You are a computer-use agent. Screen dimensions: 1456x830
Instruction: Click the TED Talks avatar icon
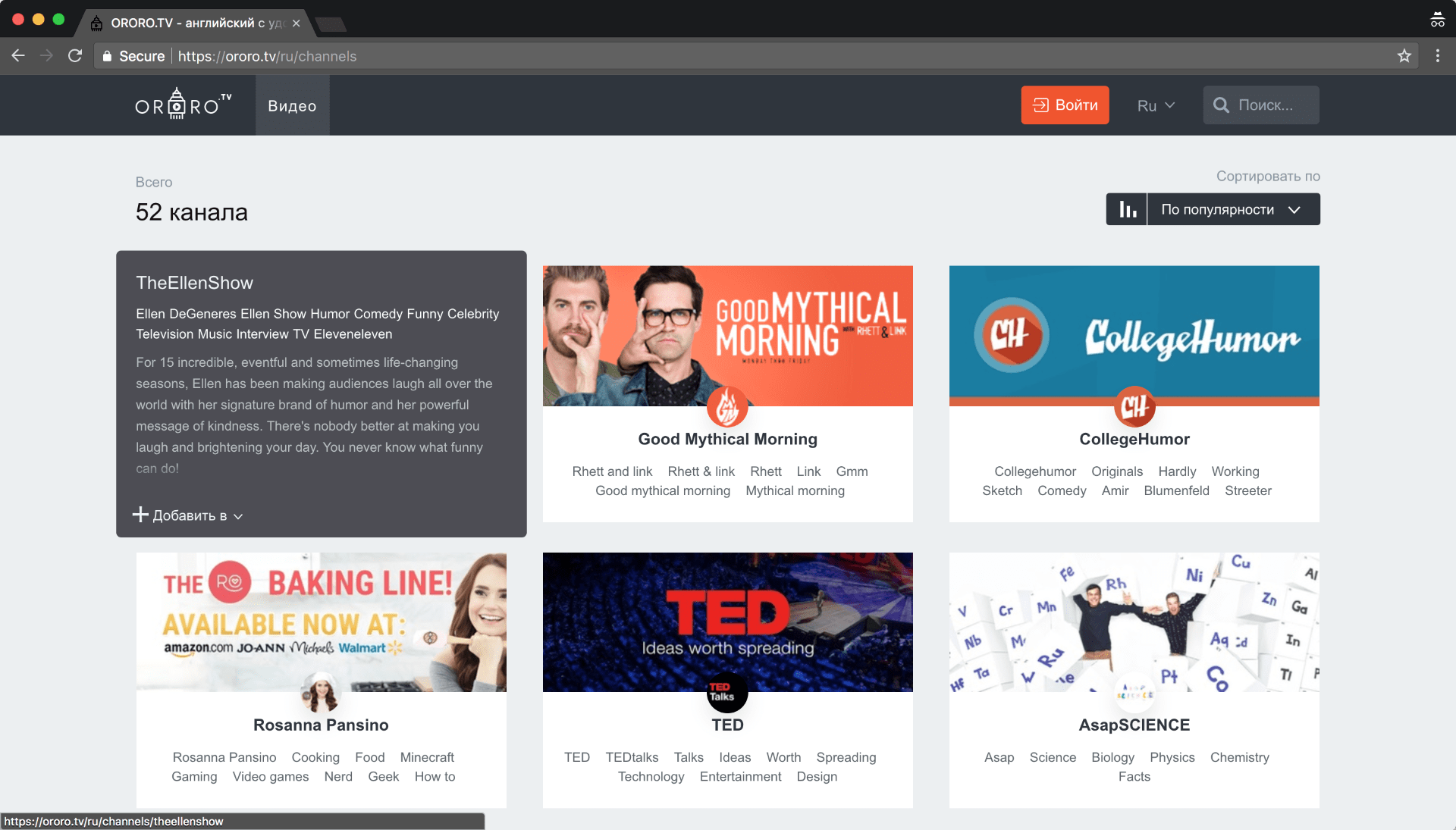pos(727,692)
